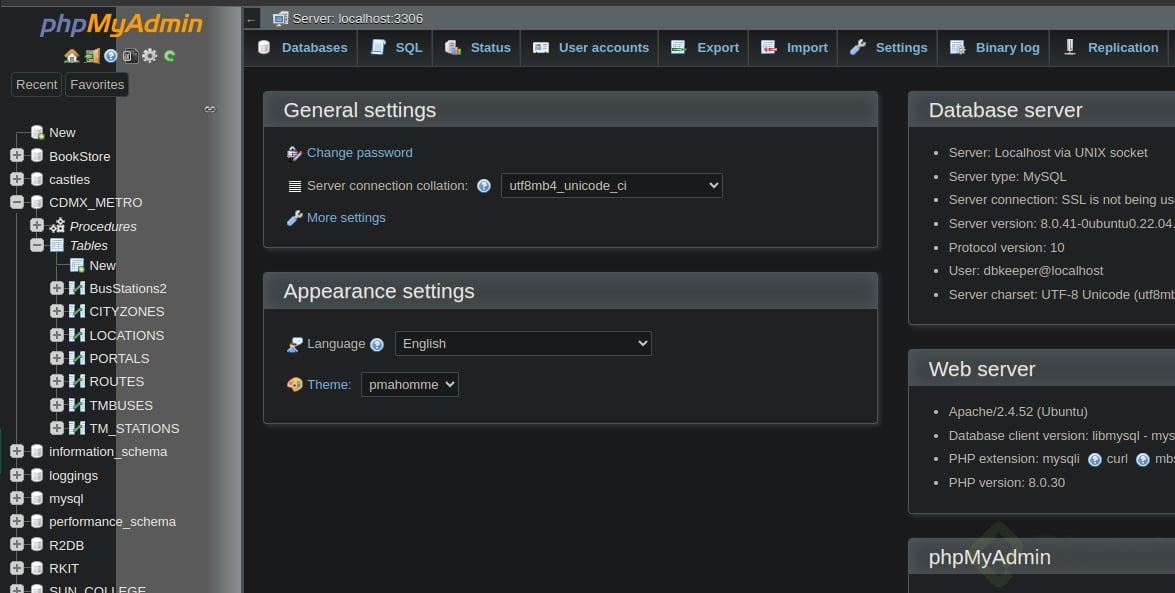Open the Status tab
Viewport: 1175px width, 593px height.
click(x=477, y=47)
